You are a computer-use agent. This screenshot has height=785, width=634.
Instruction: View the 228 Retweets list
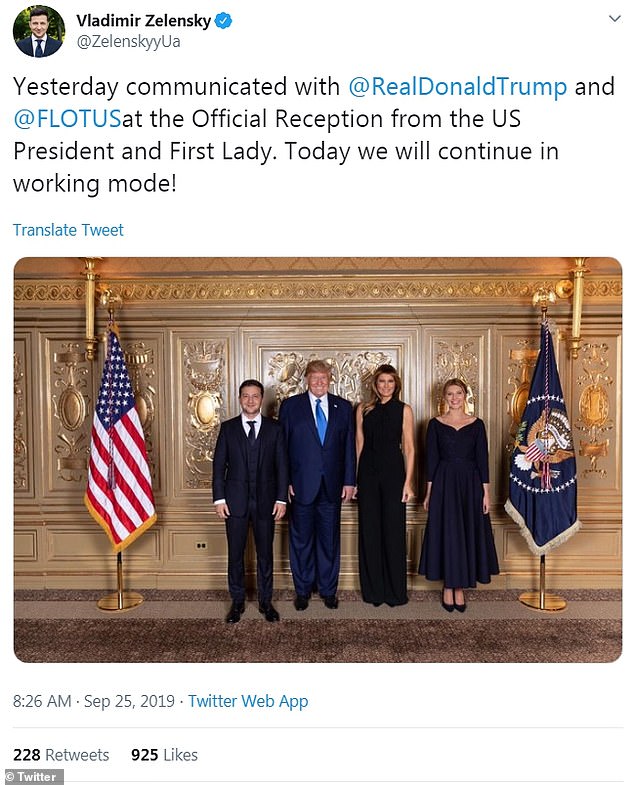(x=61, y=755)
